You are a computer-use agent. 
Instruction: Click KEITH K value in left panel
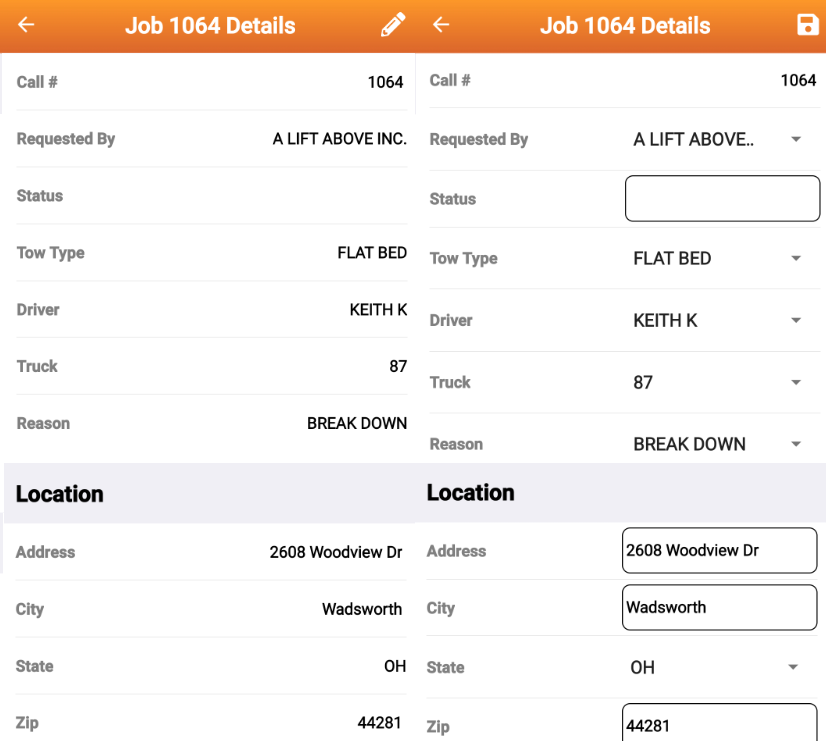[x=378, y=309]
